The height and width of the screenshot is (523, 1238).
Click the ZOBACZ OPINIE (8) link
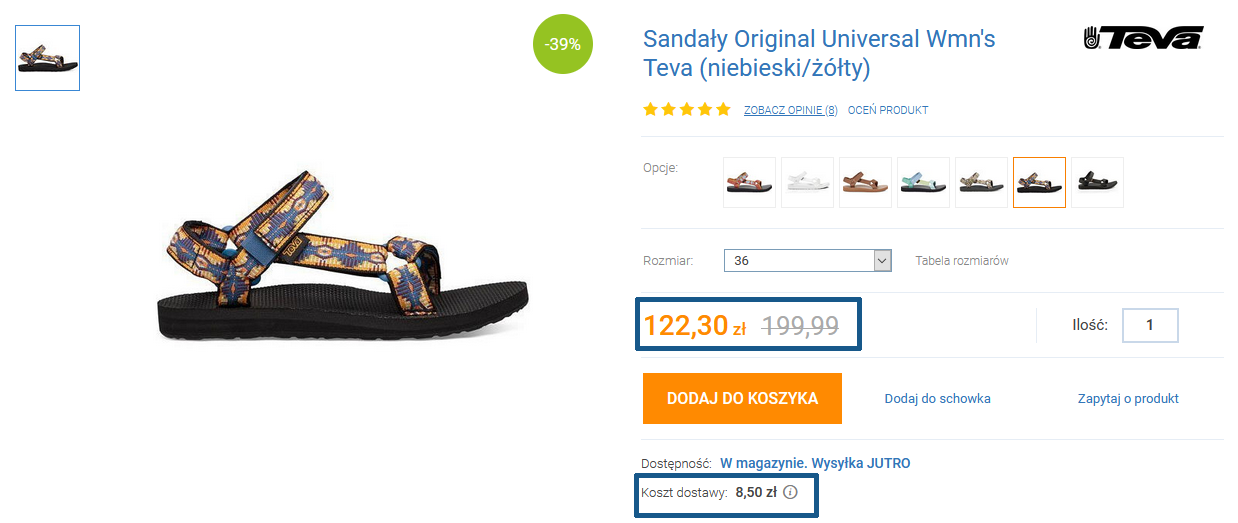[790, 110]
